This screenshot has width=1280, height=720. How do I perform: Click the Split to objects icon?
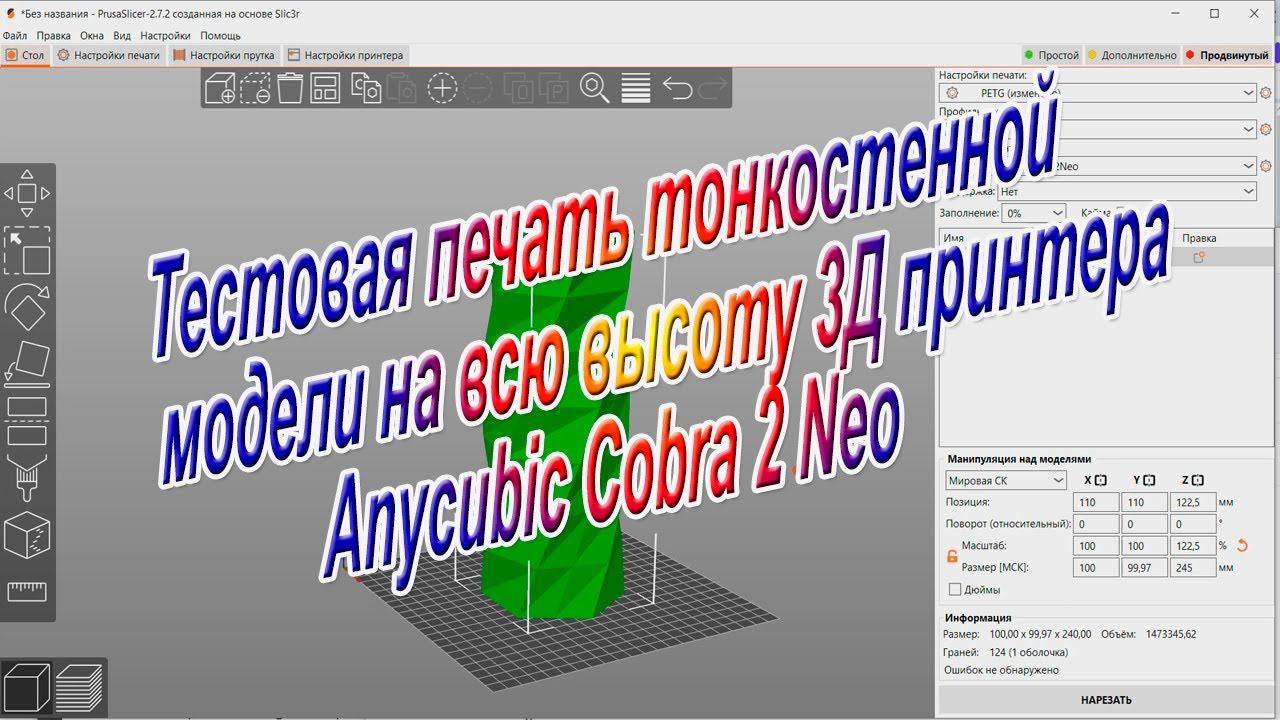tap(518, 88)
